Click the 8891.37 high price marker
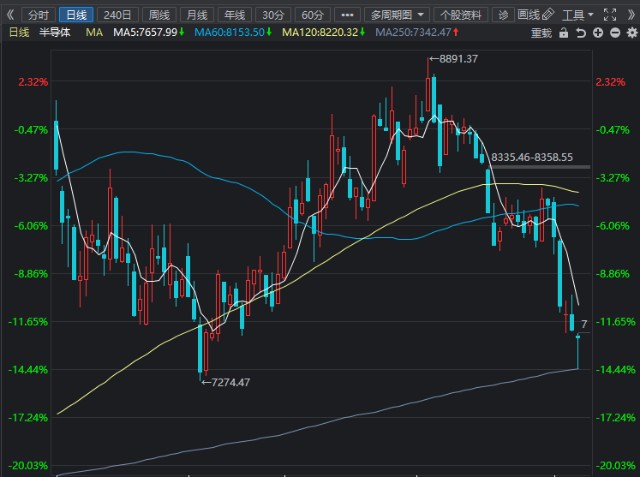The height and width of the screenshot is (477, 640). 453,59
